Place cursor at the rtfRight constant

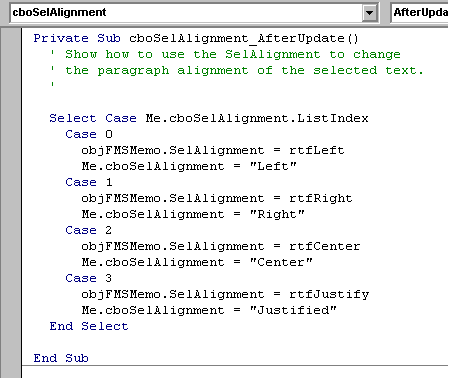(x=321, y=198)
